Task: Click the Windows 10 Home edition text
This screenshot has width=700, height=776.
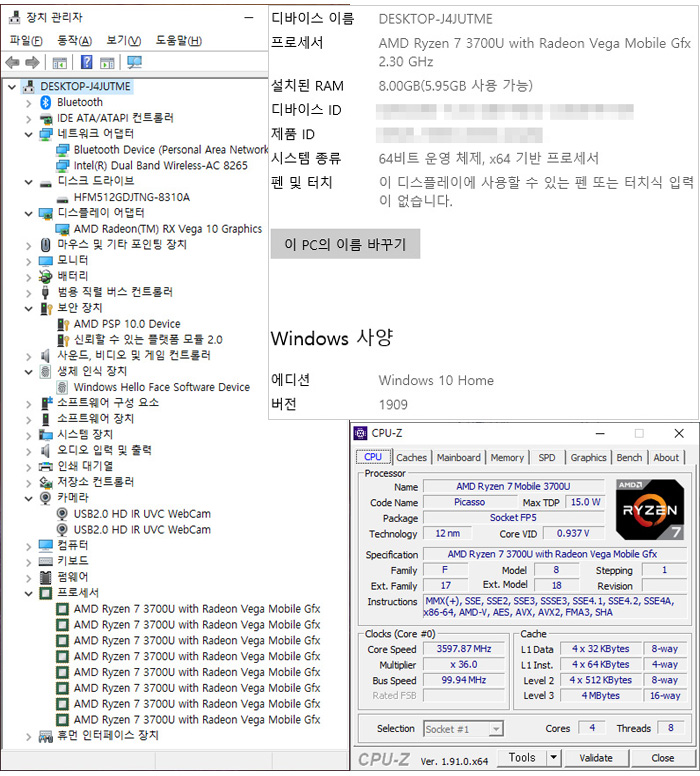Action: tap(436, 381)
